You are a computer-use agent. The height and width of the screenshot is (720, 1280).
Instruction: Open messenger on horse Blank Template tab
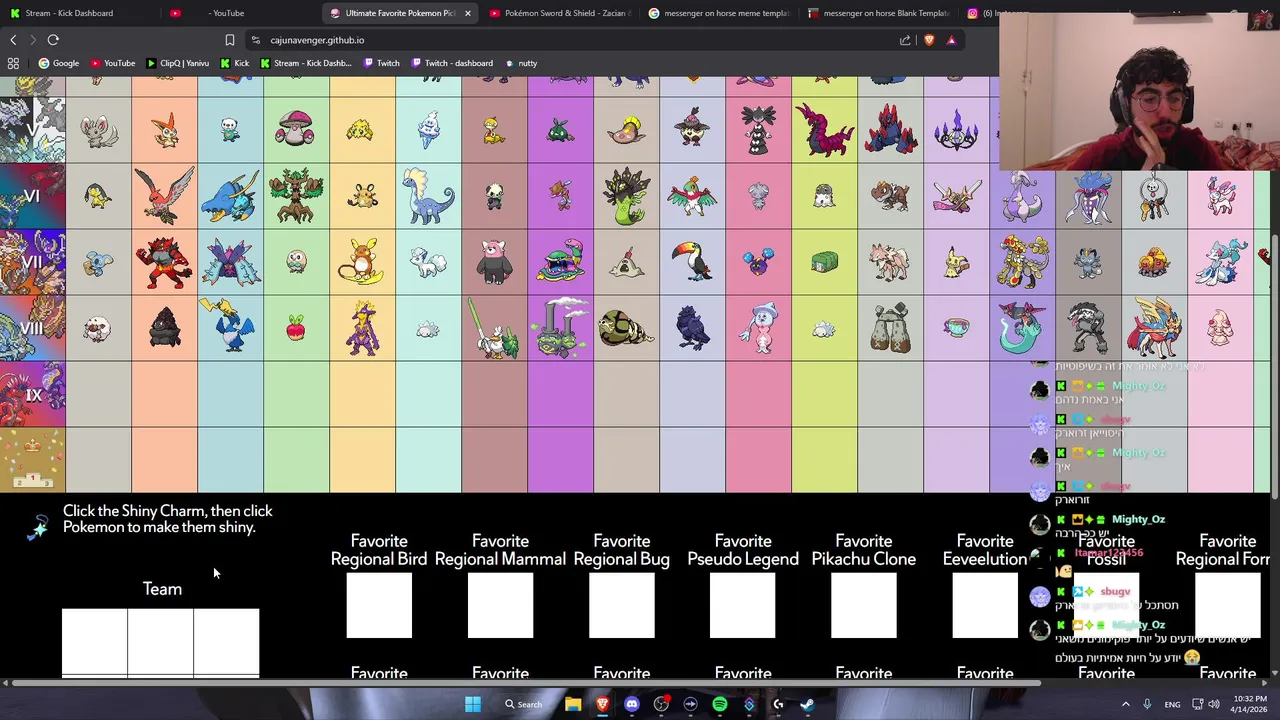878,13
